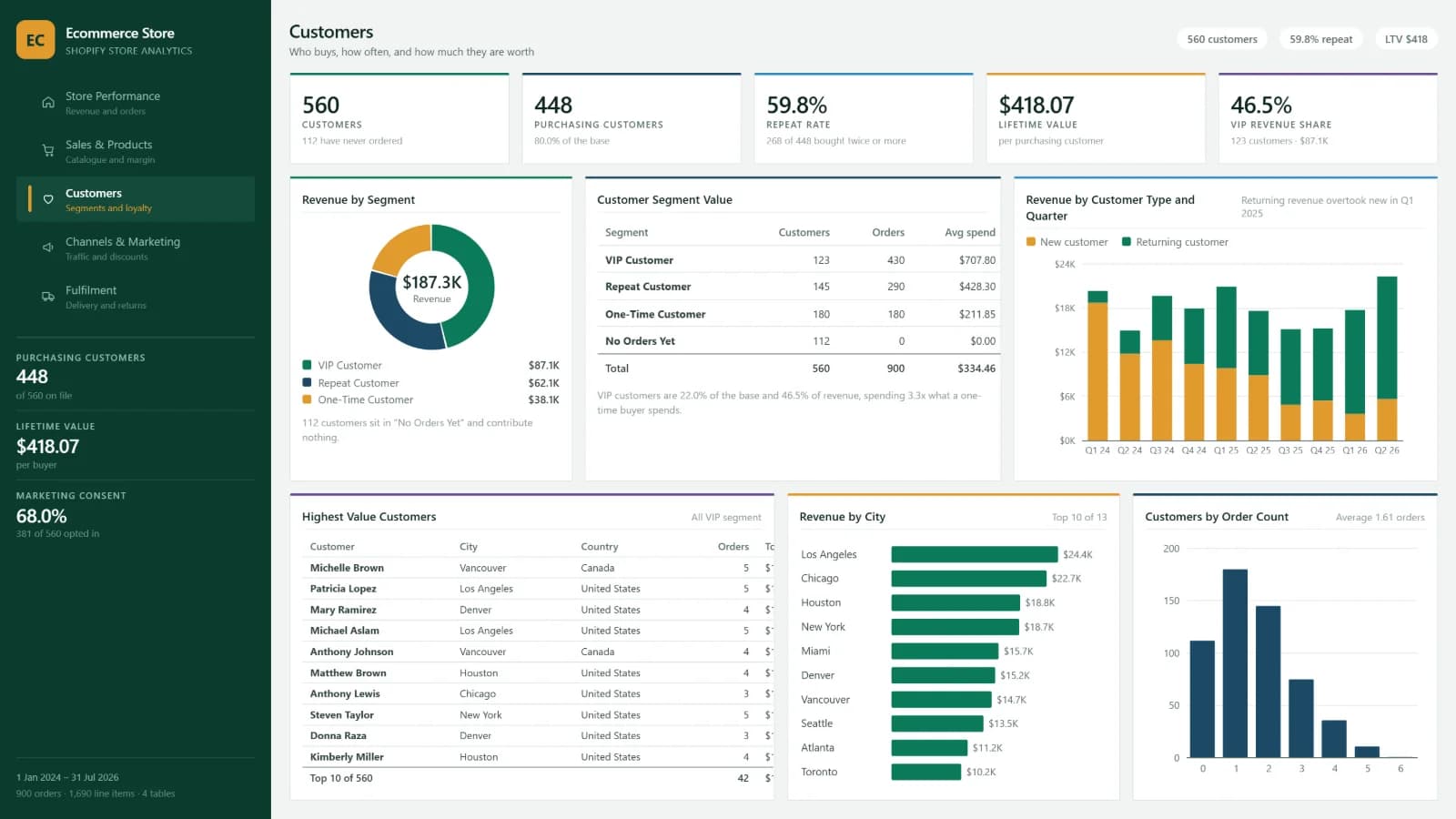Click the Segment column header
1456x819 pixels.
tap(626, 233)
